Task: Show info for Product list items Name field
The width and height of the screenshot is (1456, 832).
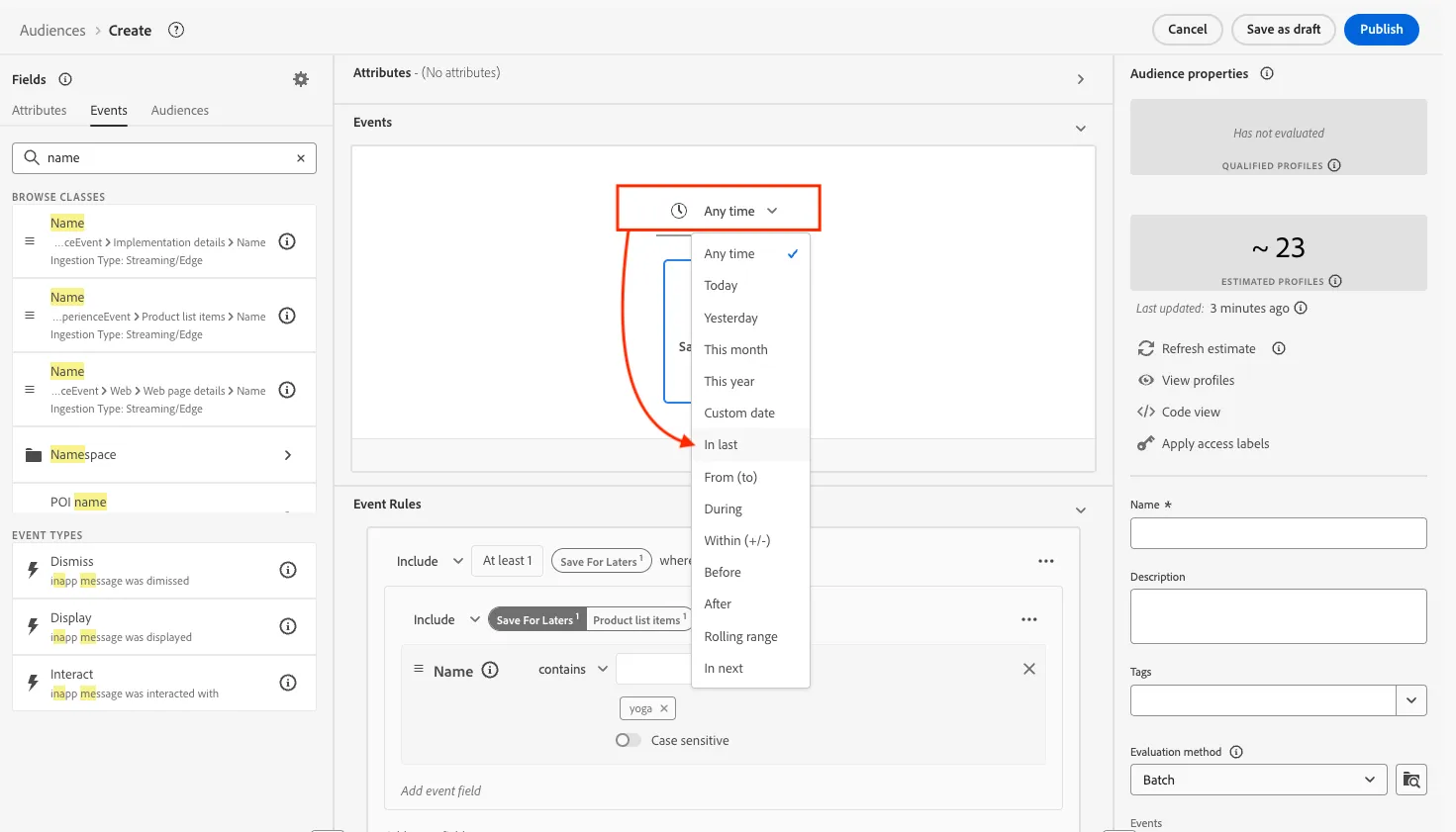Action: click(287, 316)
